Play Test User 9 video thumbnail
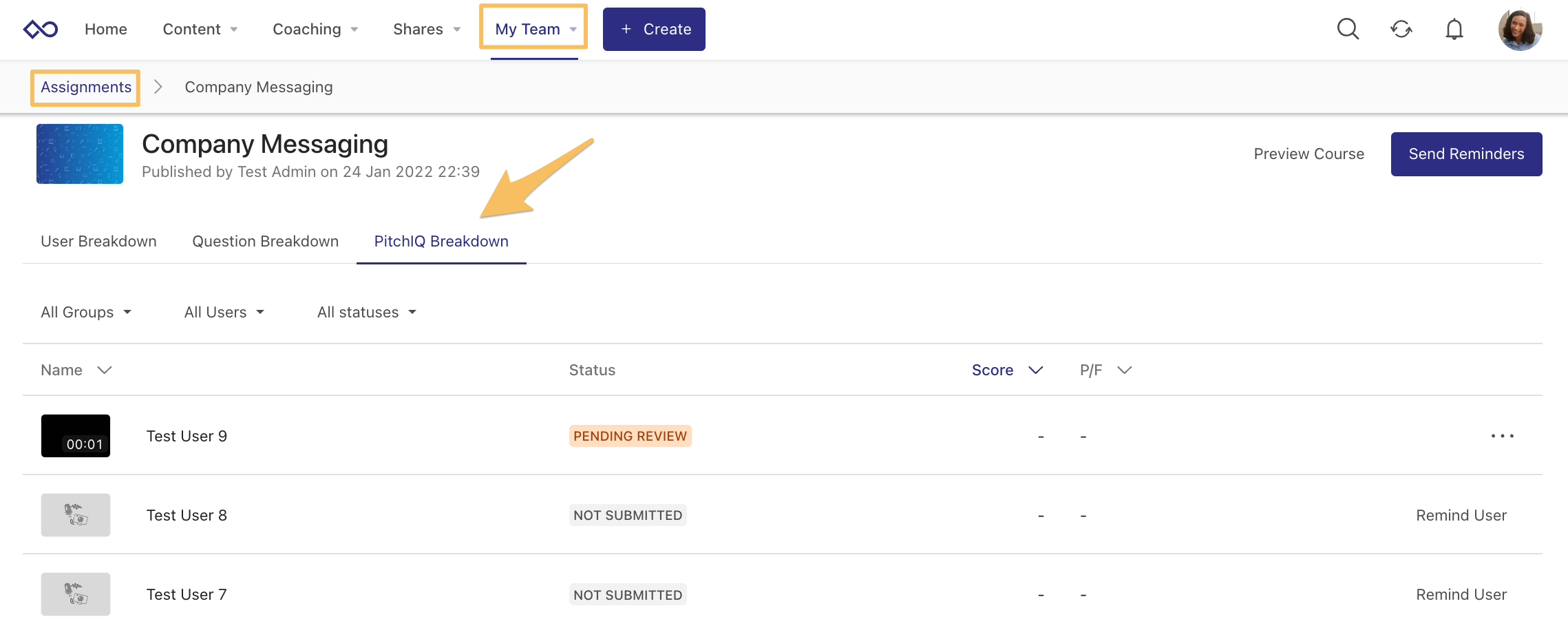1568x628 pixels. pyautogui.click(x=76, y=436)
